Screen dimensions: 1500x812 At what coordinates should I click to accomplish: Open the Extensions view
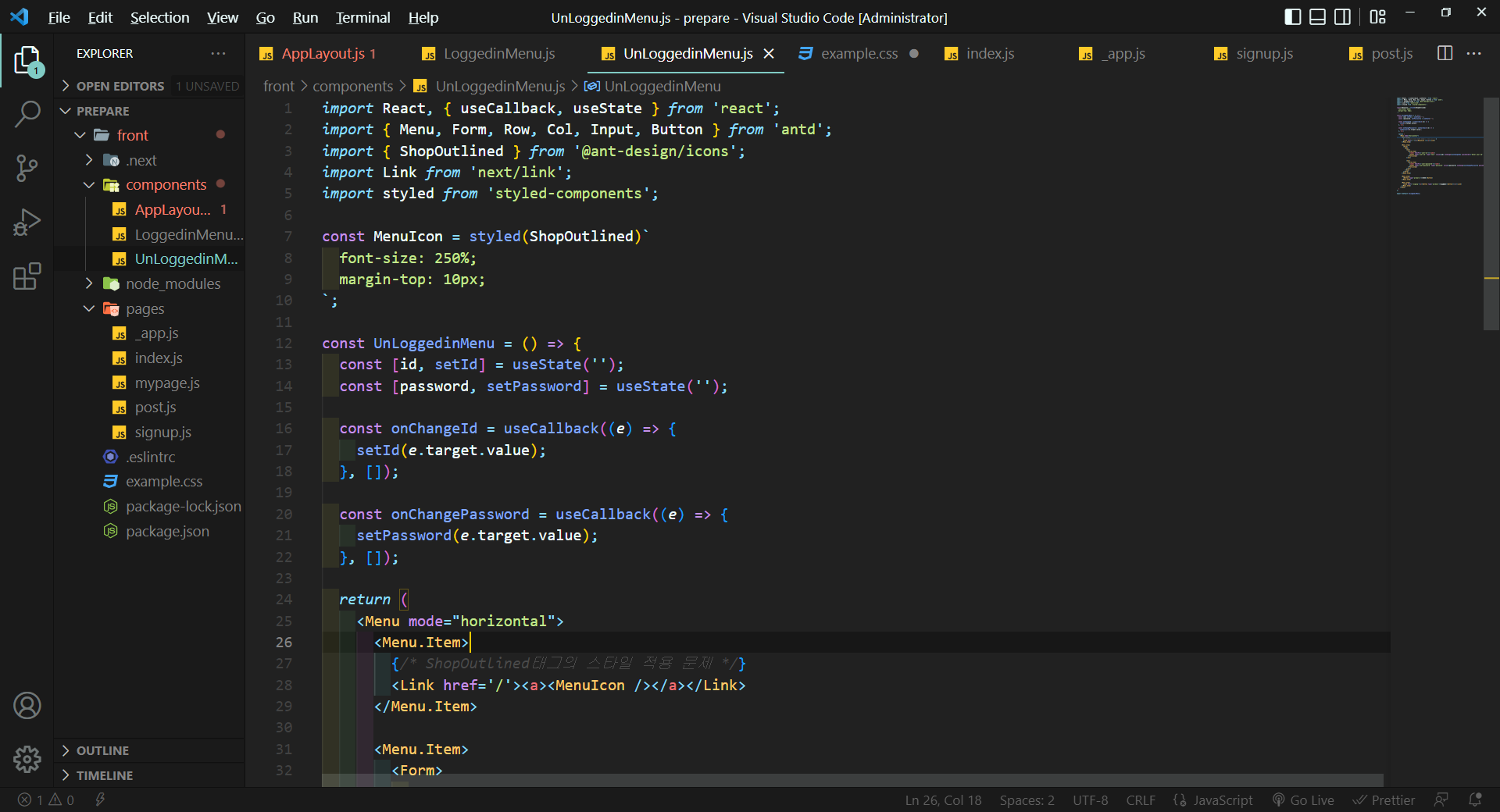[x=27, y=276]
